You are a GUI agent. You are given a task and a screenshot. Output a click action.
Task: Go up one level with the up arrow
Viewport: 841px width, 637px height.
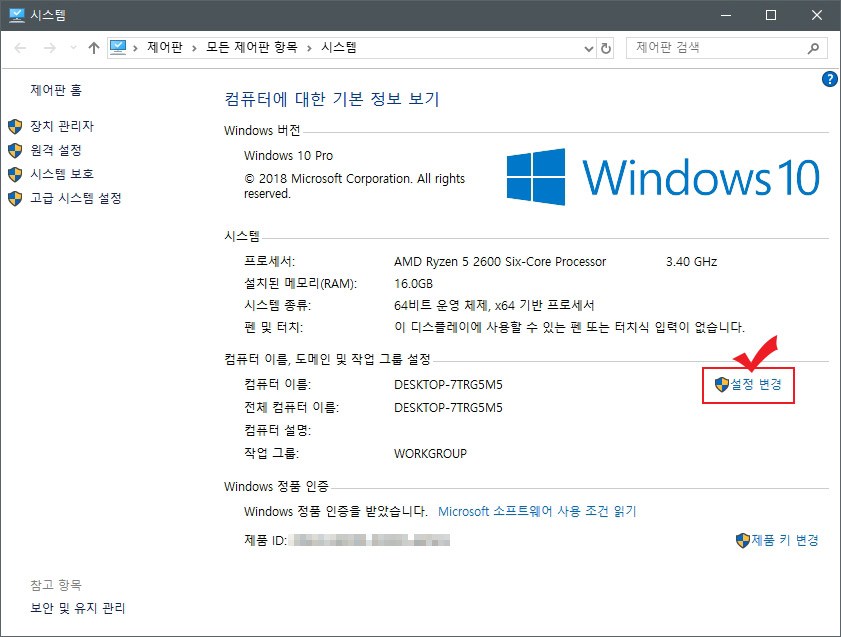(x=94, y=48)
